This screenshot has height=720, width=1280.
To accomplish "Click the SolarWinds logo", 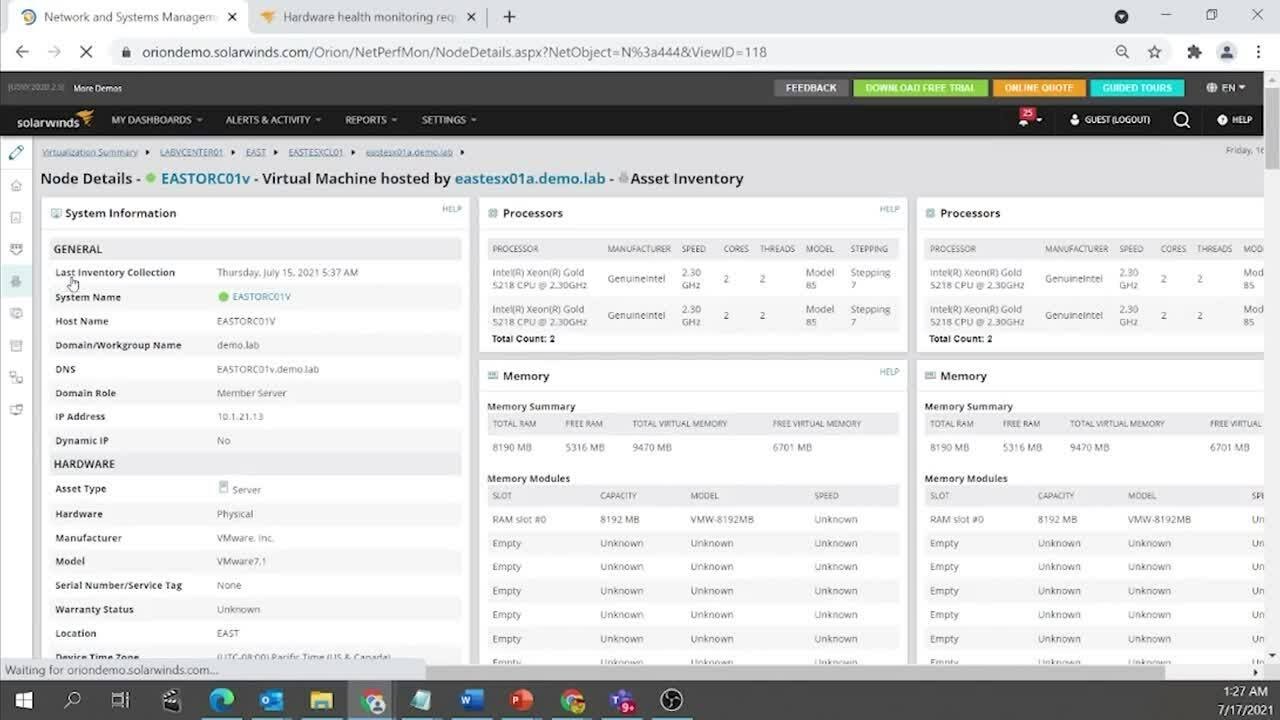I will click(55, 119).
